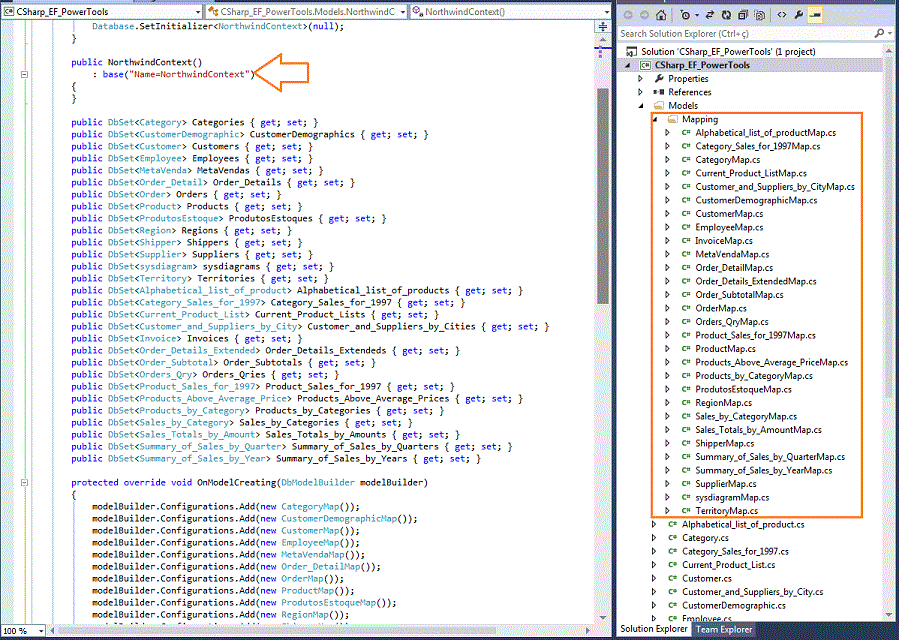Viewport: 899px width, 640px height.
Task: Select ShipperMap.cs file
Action: click(x=725, y=443)
